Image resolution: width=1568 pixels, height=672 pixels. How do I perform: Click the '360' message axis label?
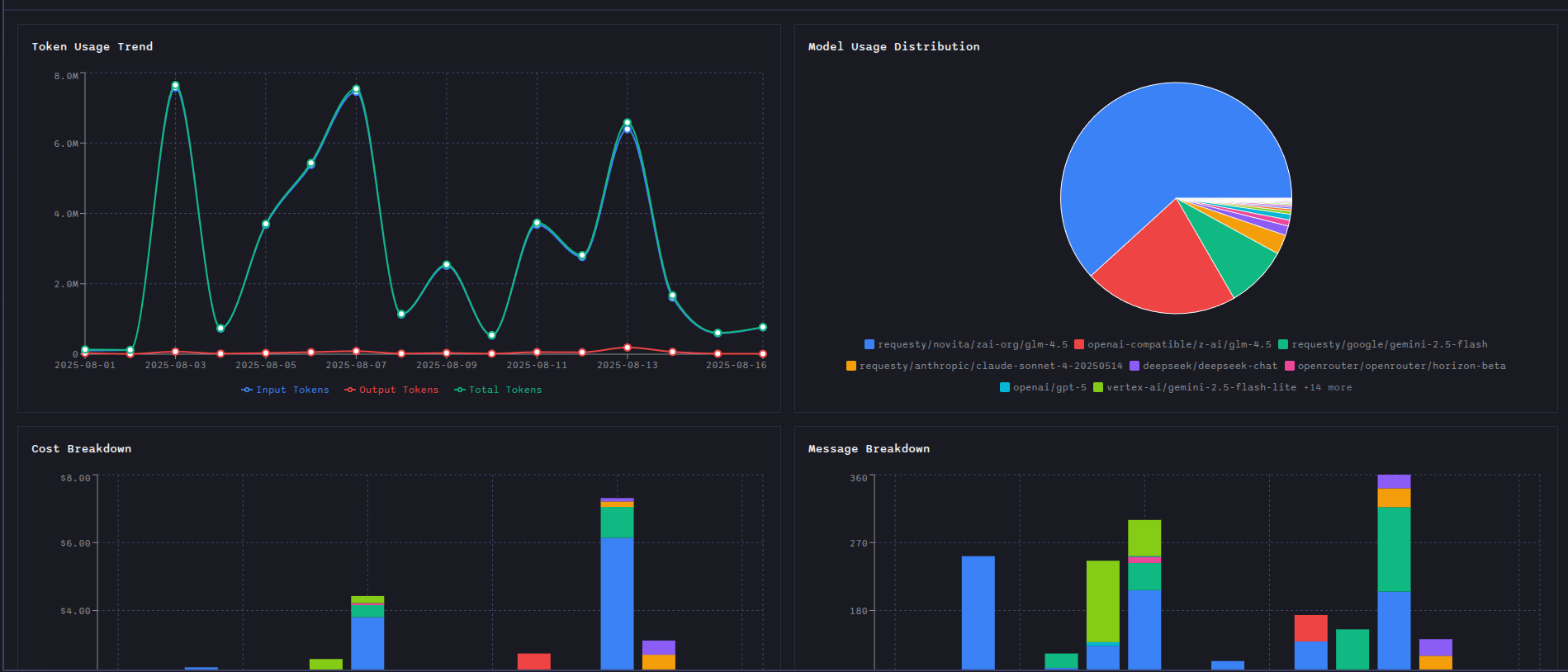(x=859, y=478)
